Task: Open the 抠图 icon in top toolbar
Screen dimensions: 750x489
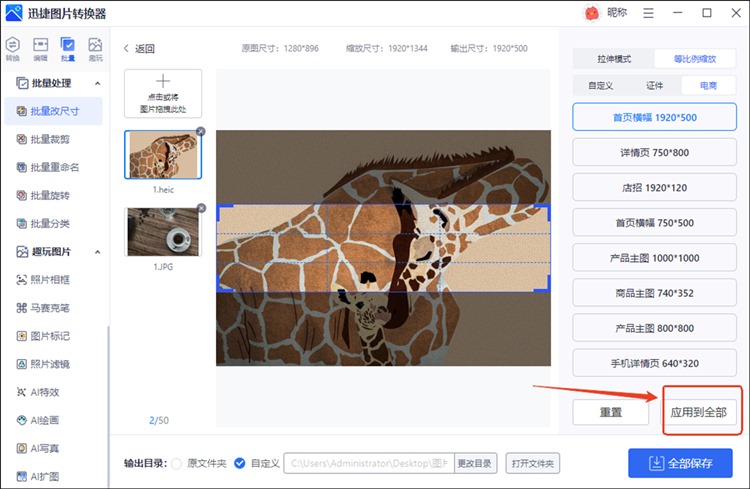Action: [95, 47]
